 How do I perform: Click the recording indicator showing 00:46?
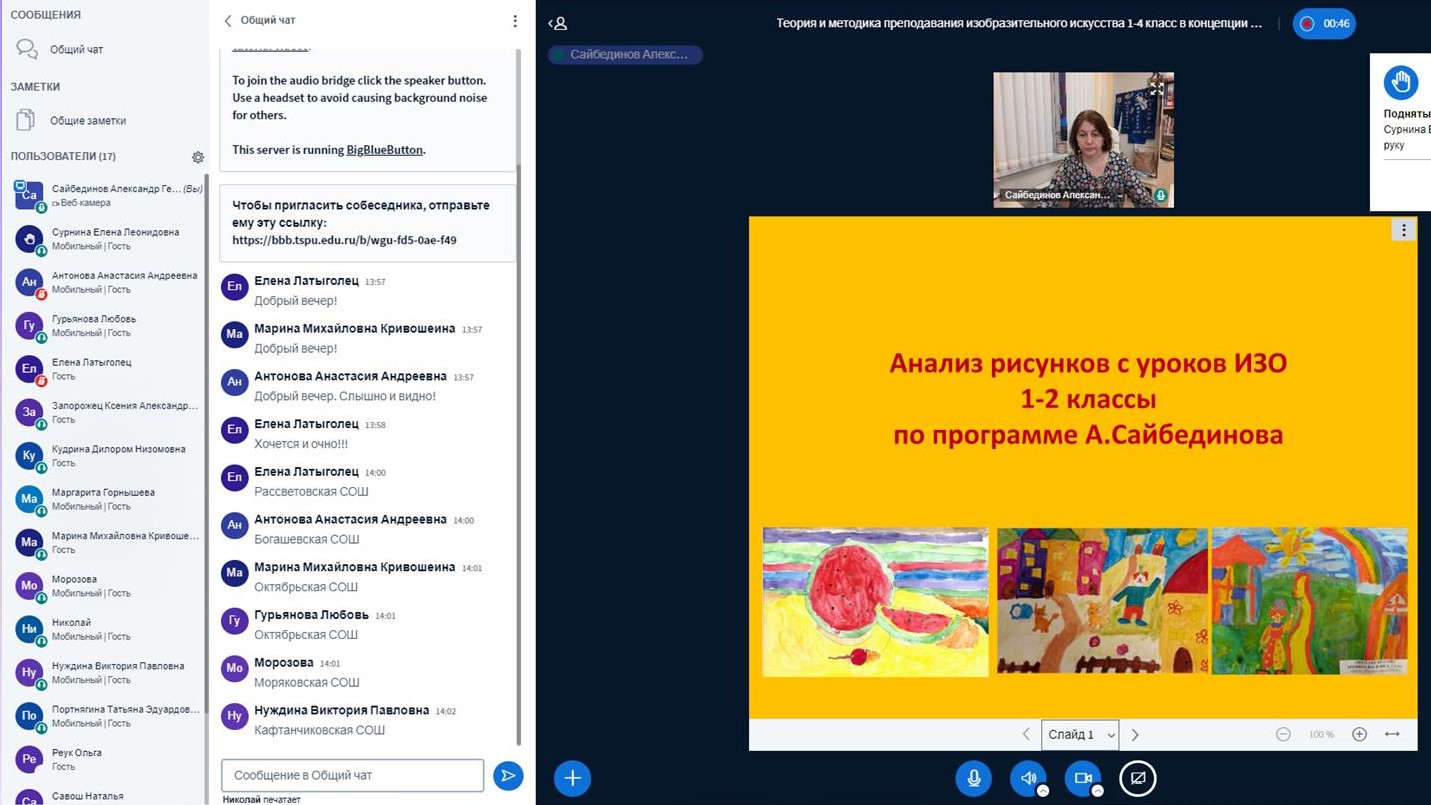point(1324,23)
